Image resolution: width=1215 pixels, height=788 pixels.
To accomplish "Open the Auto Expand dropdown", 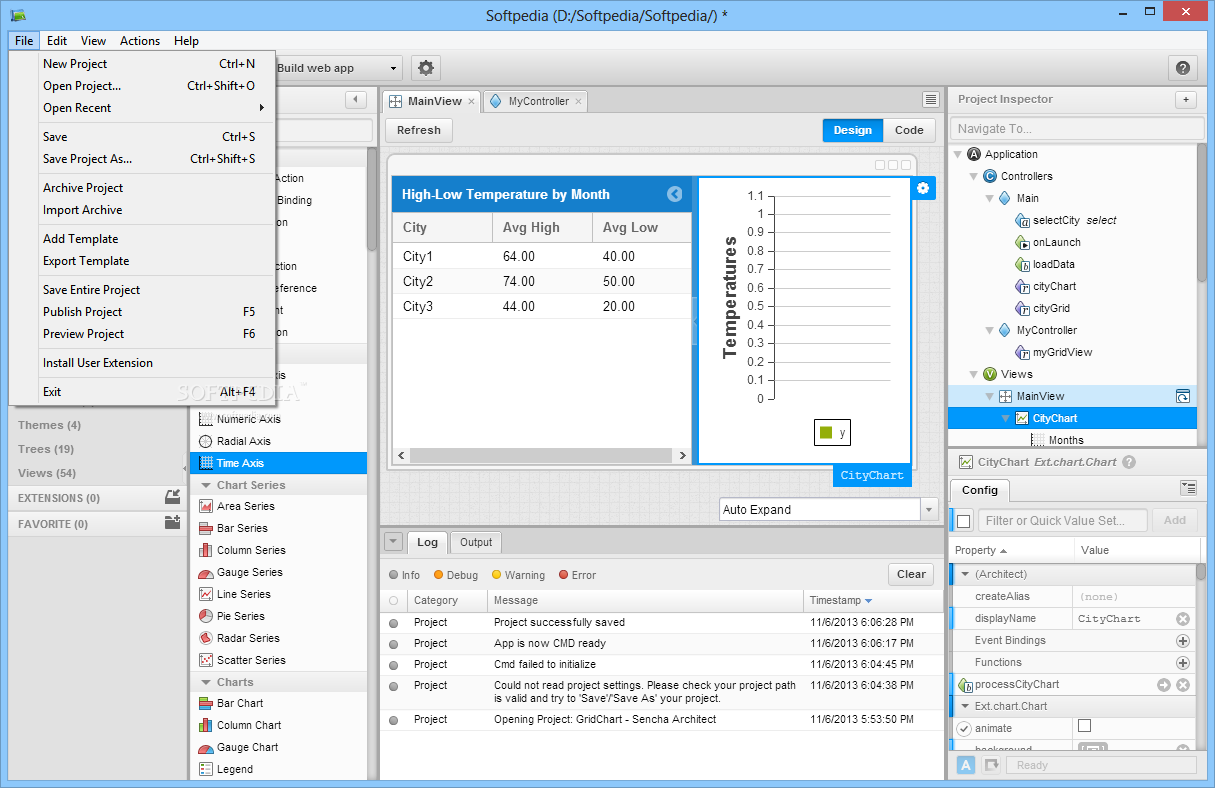I will (929, 509).
